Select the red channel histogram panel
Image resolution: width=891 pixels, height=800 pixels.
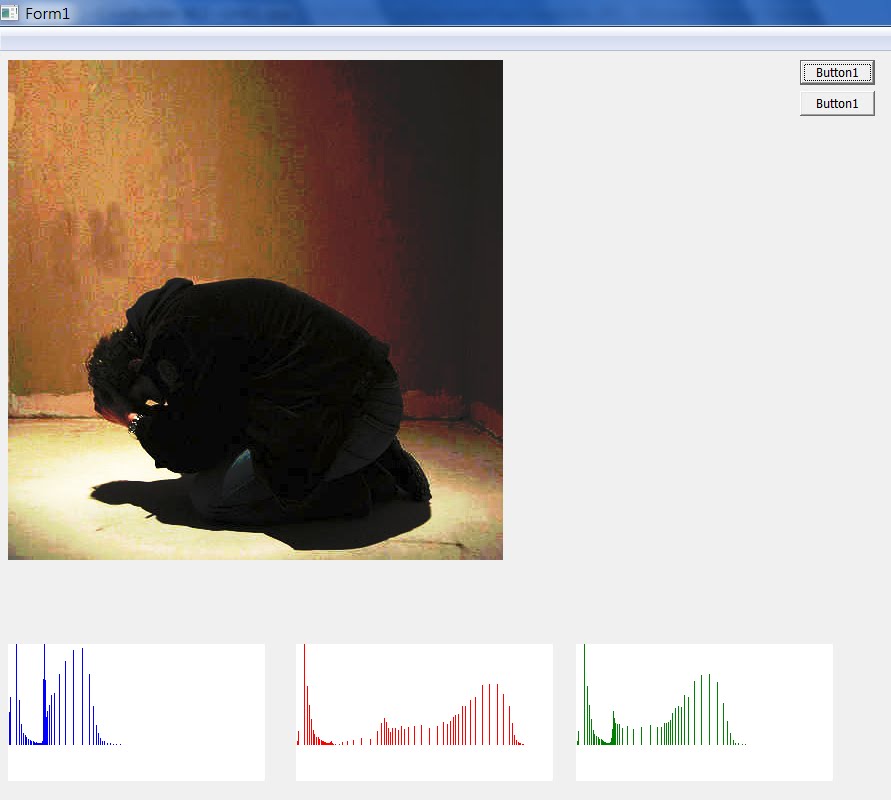[x=424, y=712]
